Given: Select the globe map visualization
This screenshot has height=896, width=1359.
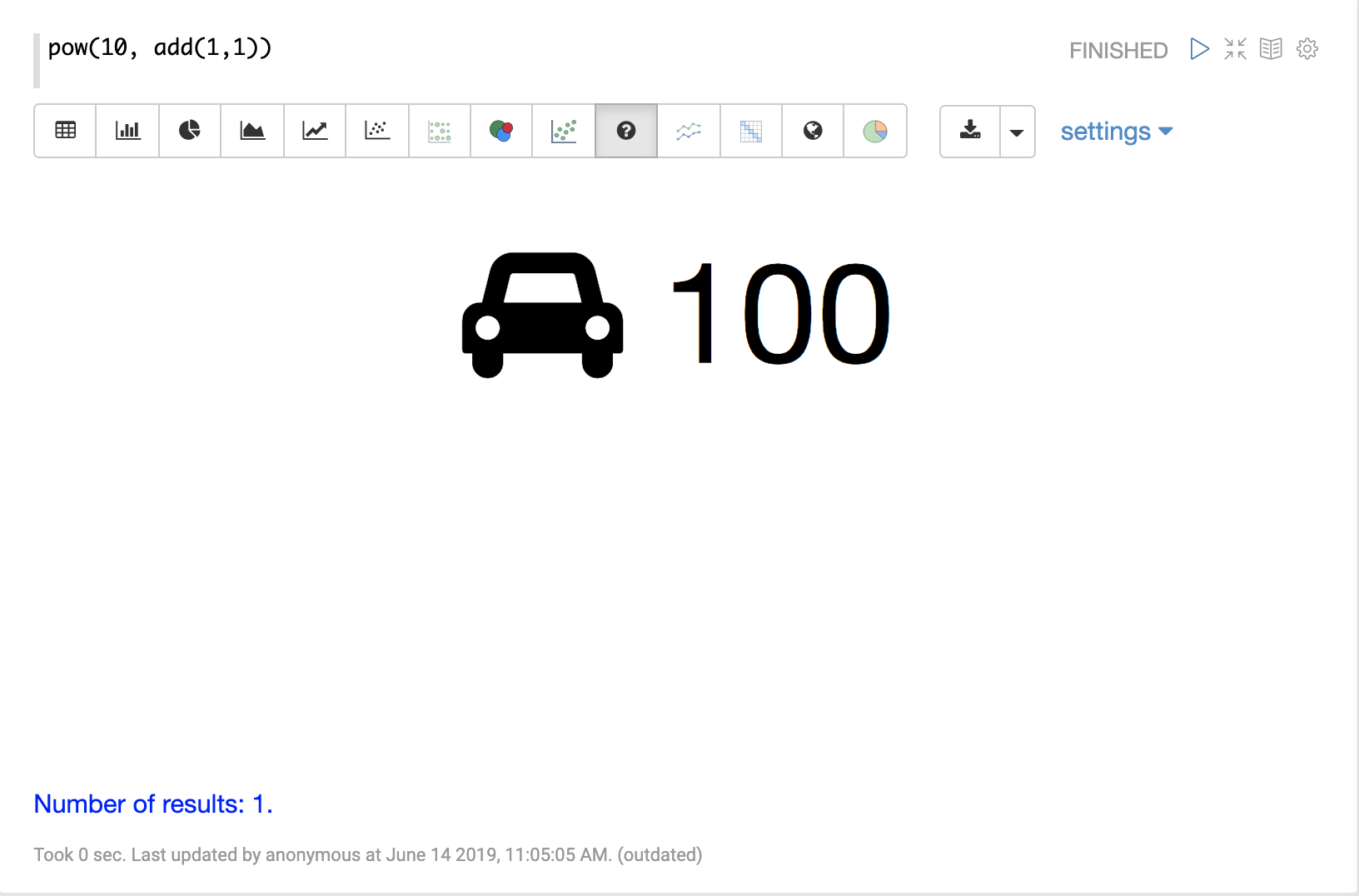Looking at the screenshot, I should (813, 131).
